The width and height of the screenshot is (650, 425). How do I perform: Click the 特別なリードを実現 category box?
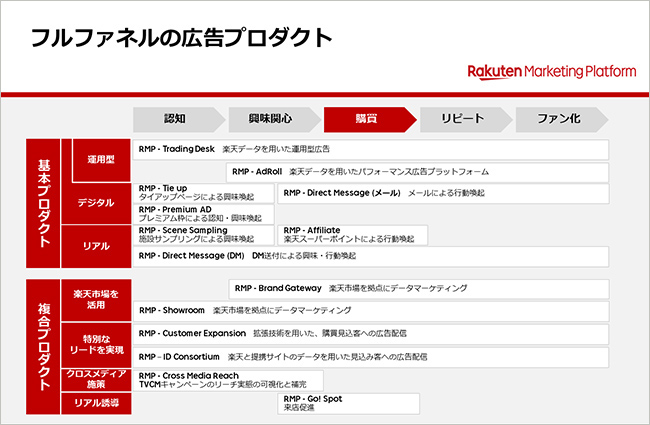[x=96, y=345]
